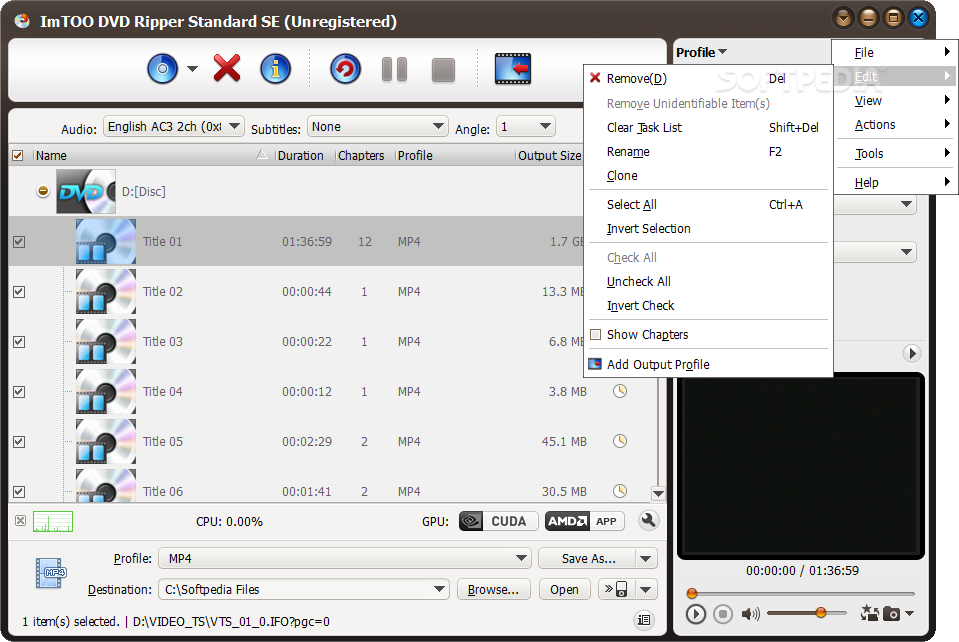Click the output to device button
This screenshot has height=642, width=959.
(x=616, y=589)
